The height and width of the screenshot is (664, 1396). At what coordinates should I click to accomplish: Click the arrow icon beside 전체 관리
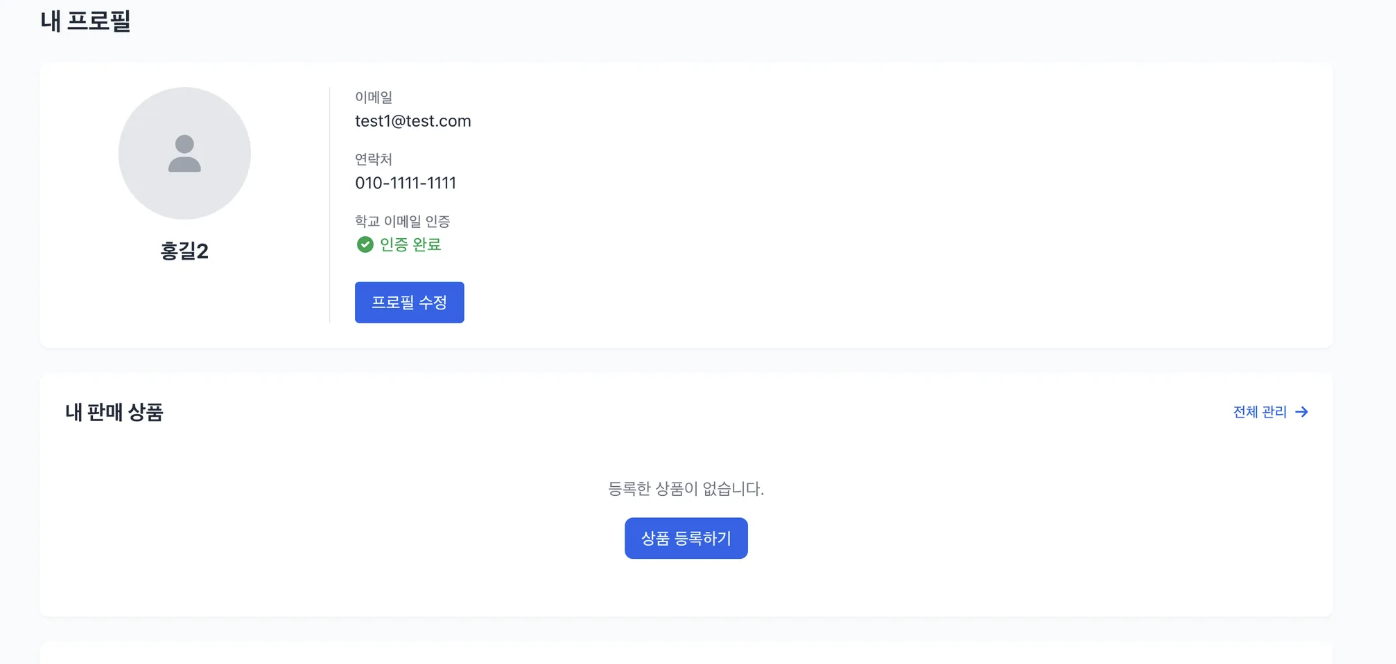(x=1301, y=412)
